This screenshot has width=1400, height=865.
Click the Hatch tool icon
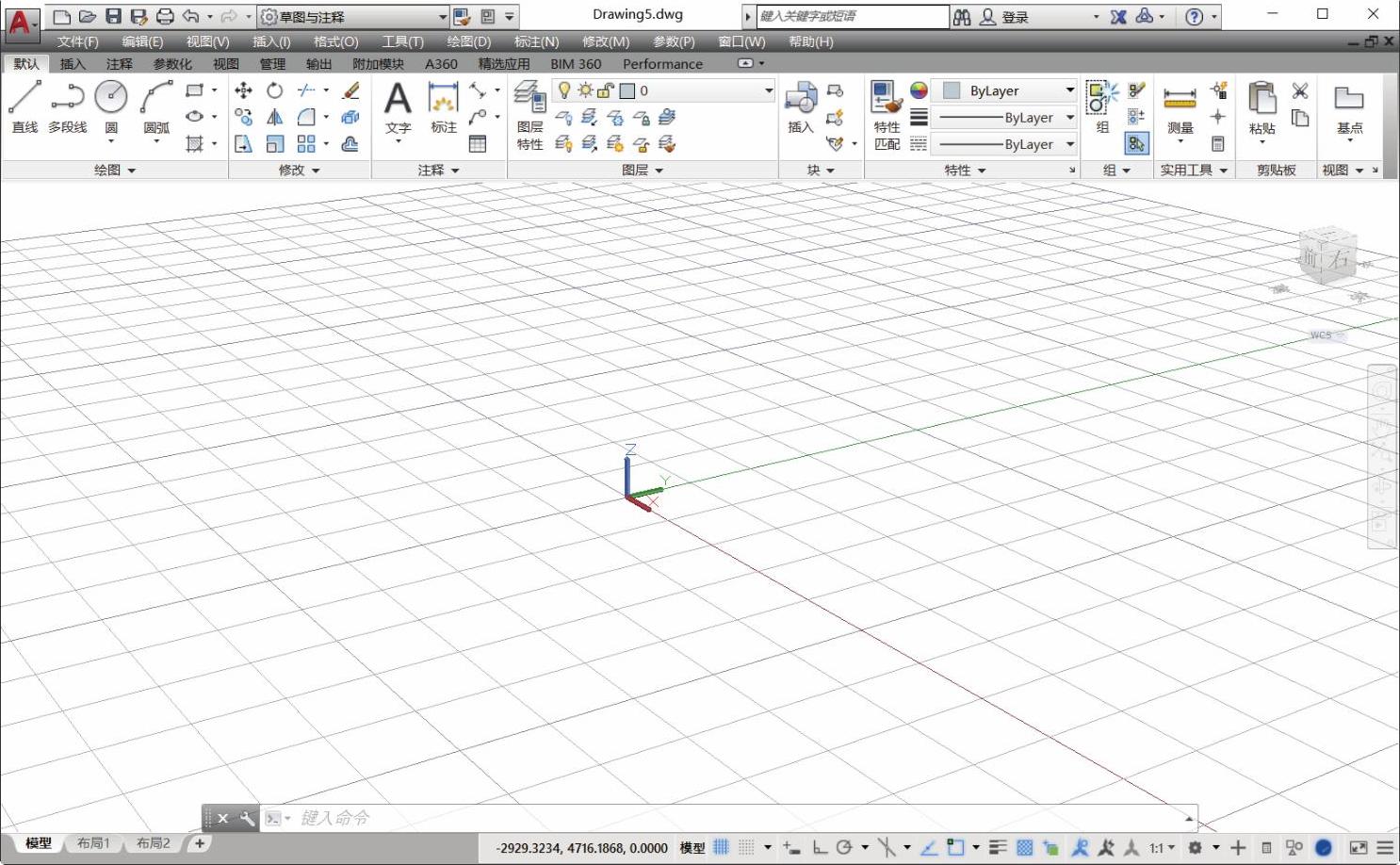click(195, 143)
